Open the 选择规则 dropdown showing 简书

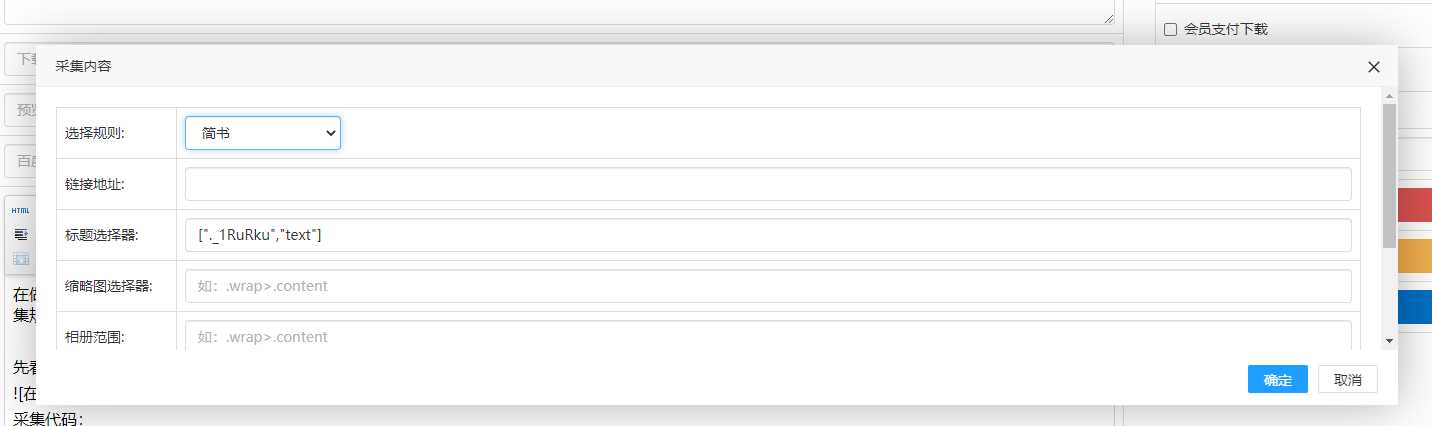pos(263,133)
